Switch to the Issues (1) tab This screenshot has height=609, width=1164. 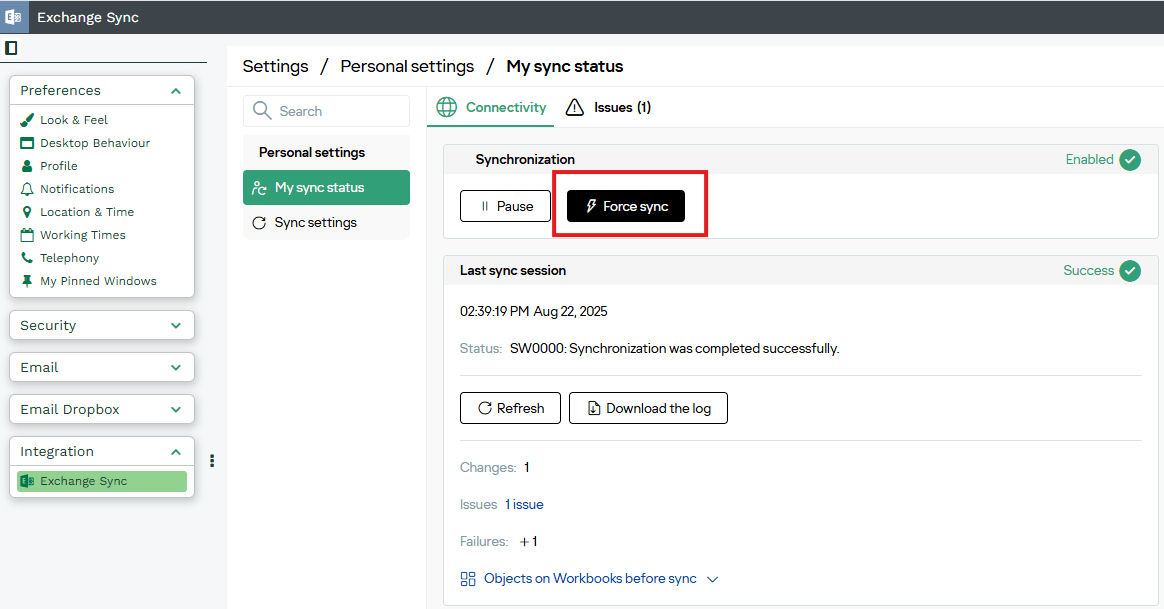(609, 107)
